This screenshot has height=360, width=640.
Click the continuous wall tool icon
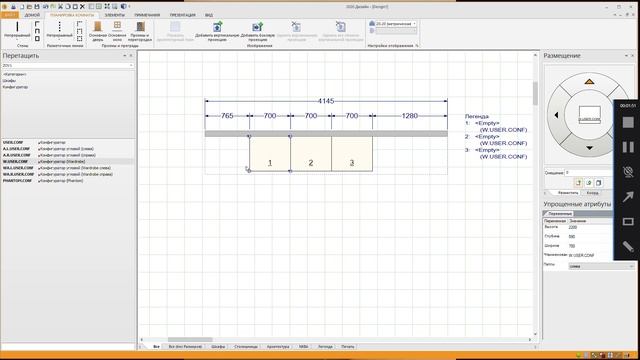[17, 27]
